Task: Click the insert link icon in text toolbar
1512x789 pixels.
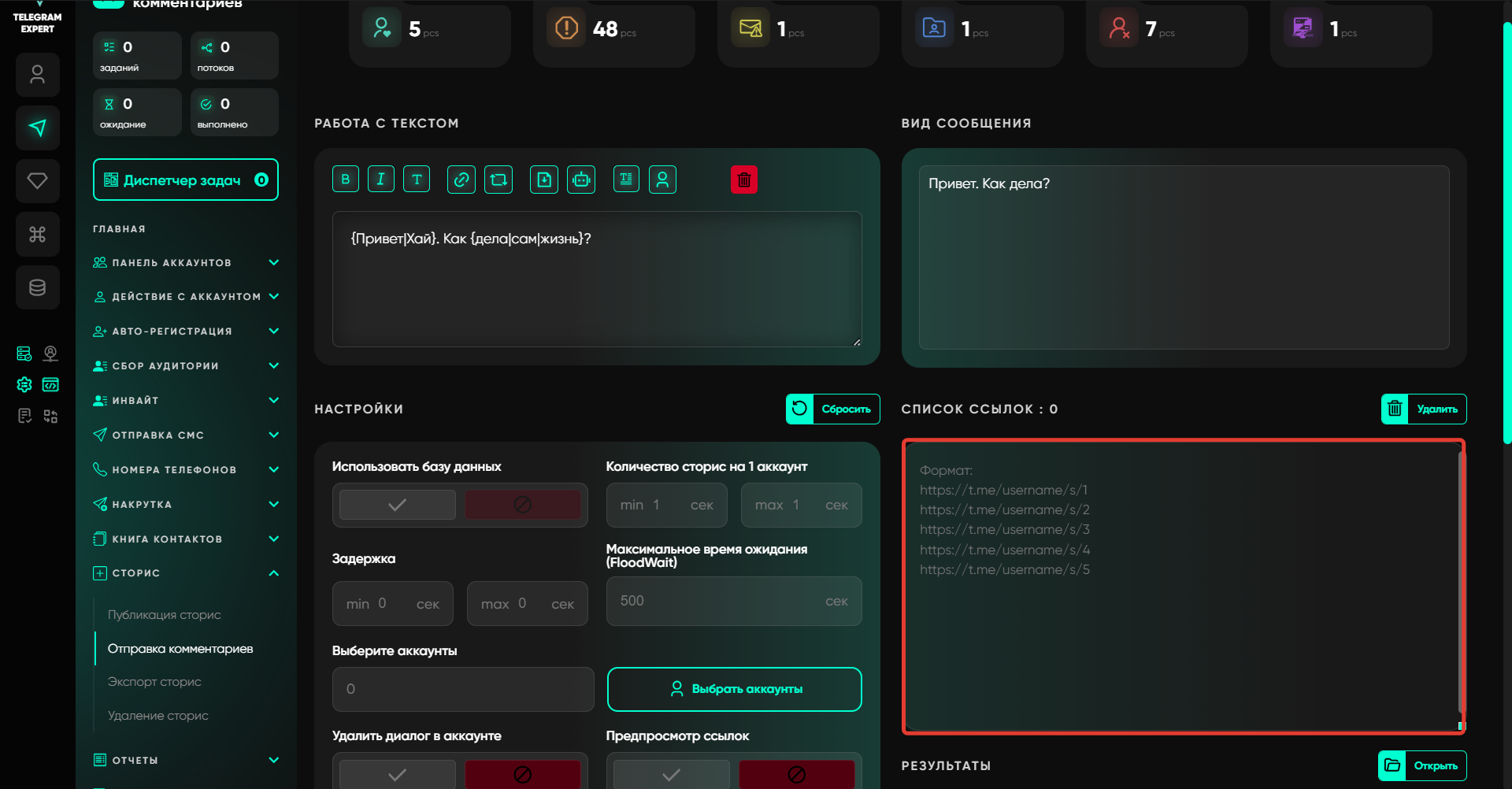Action: coord(461,180)
